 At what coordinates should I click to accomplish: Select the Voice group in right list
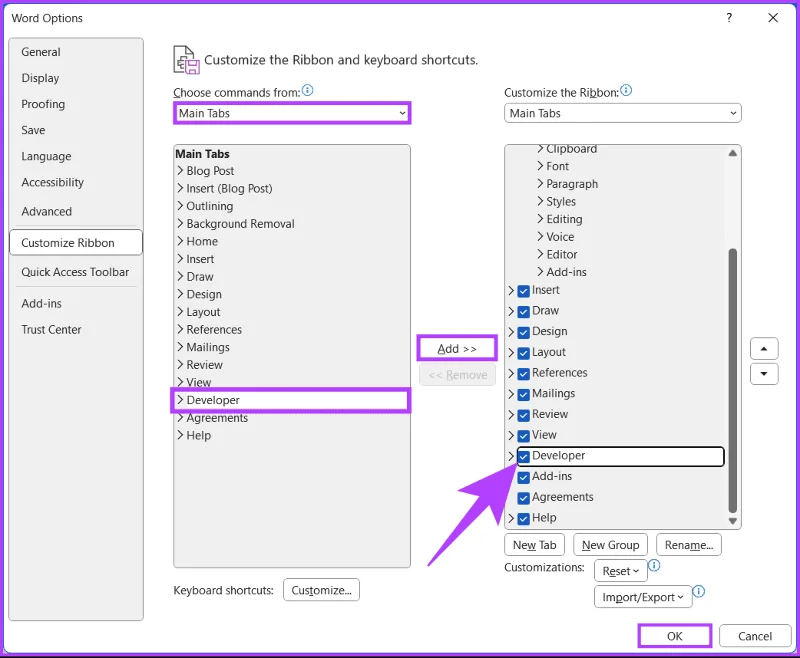(560, 237)
